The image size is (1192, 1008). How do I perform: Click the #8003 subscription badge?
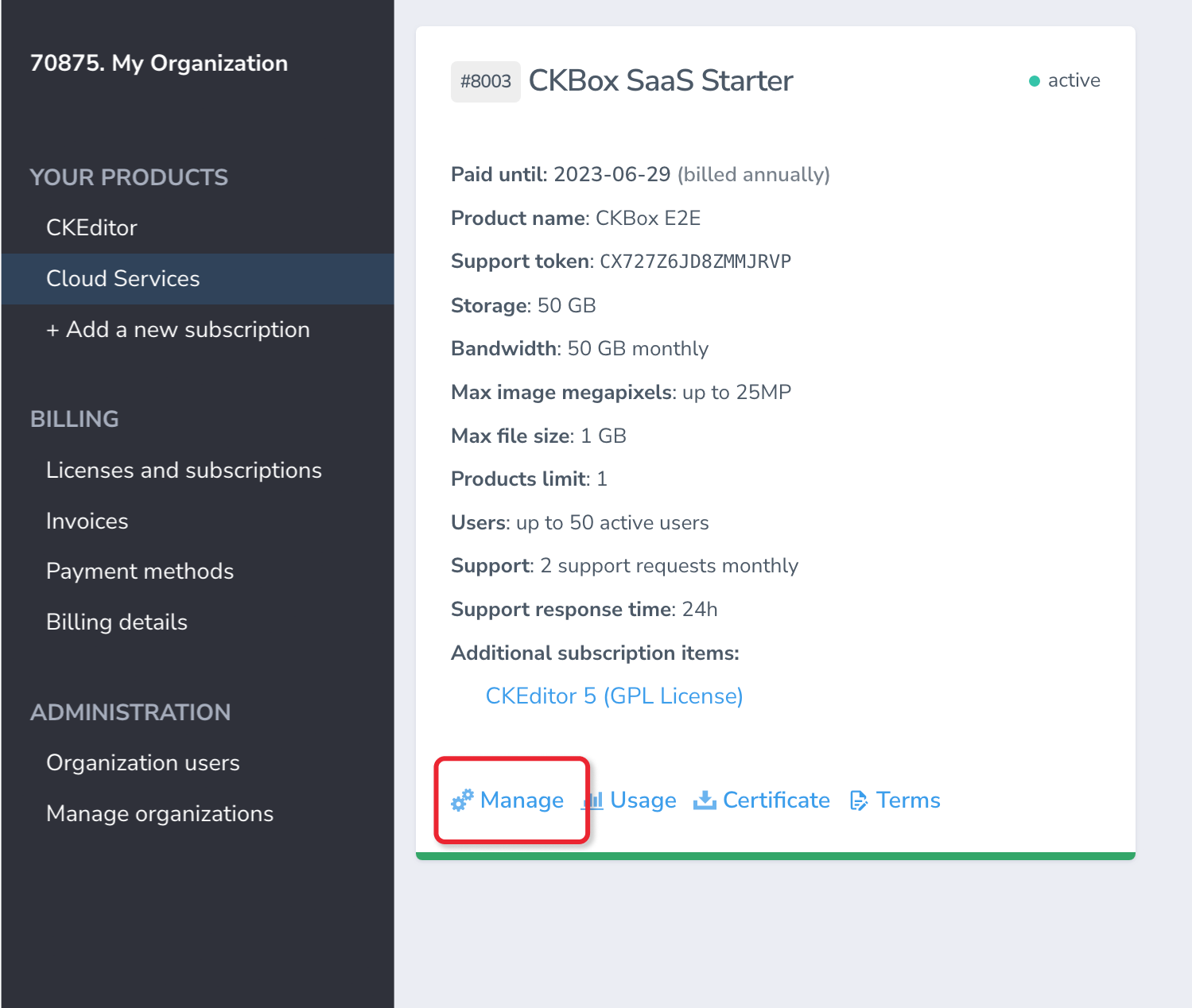click(486, 81)
